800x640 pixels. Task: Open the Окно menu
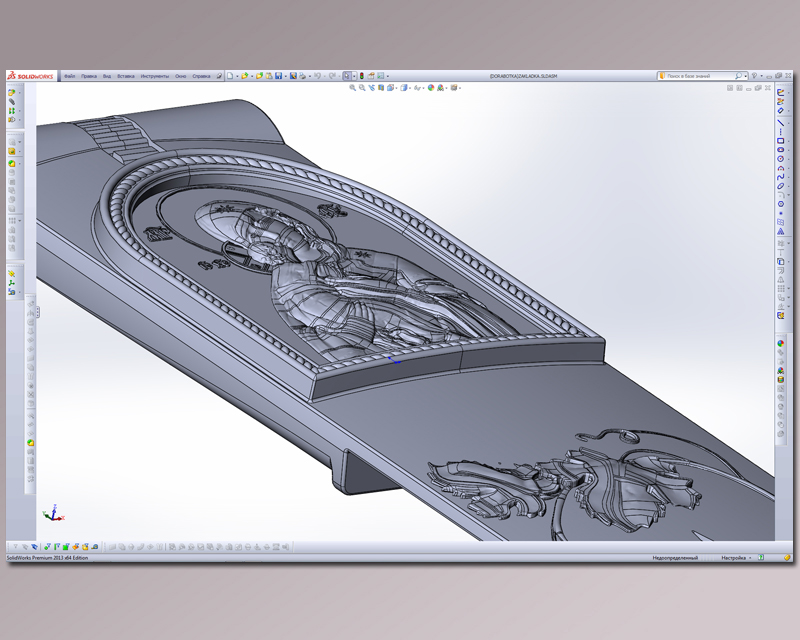pos(181,76)
